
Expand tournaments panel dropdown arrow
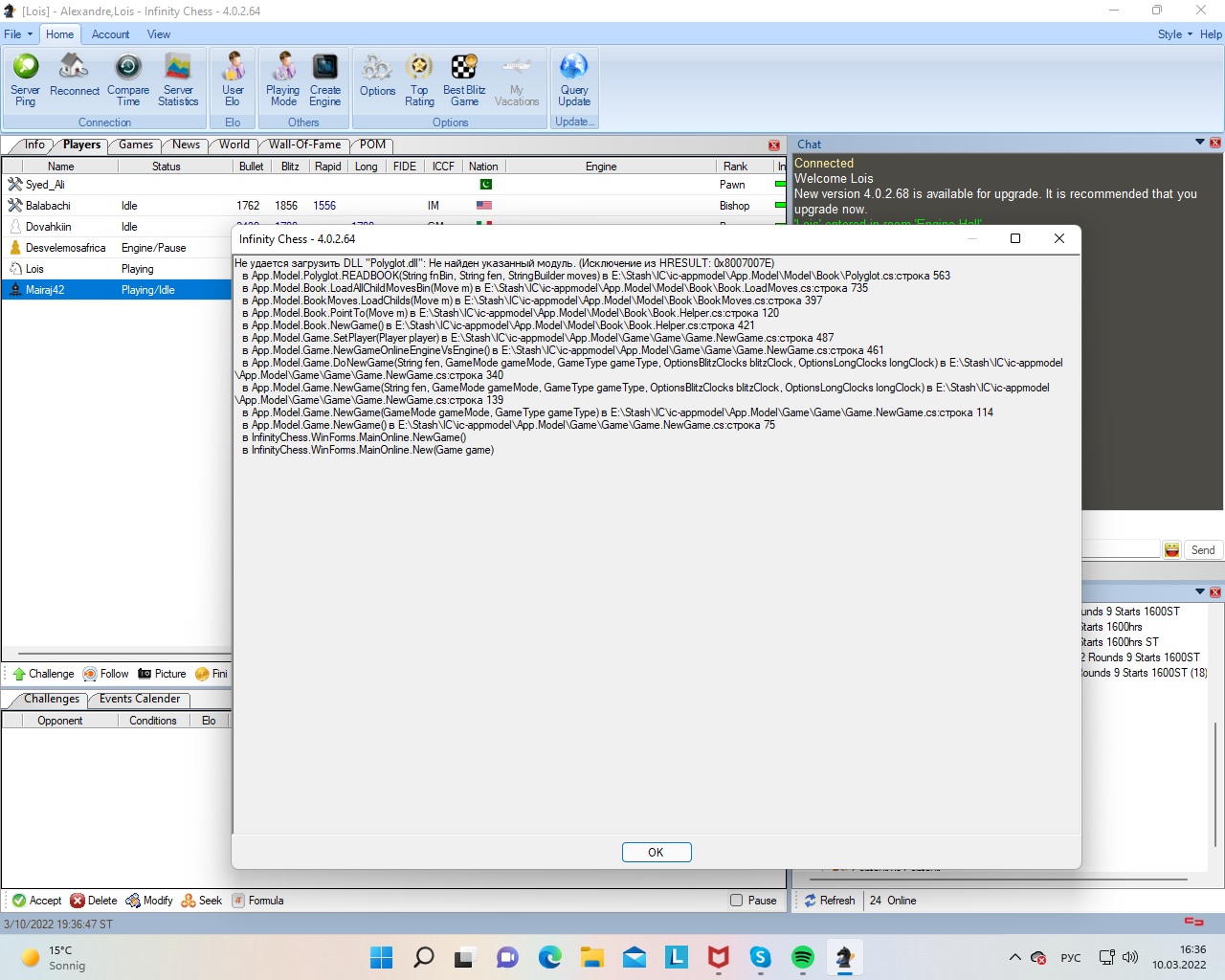point(1200,591)
